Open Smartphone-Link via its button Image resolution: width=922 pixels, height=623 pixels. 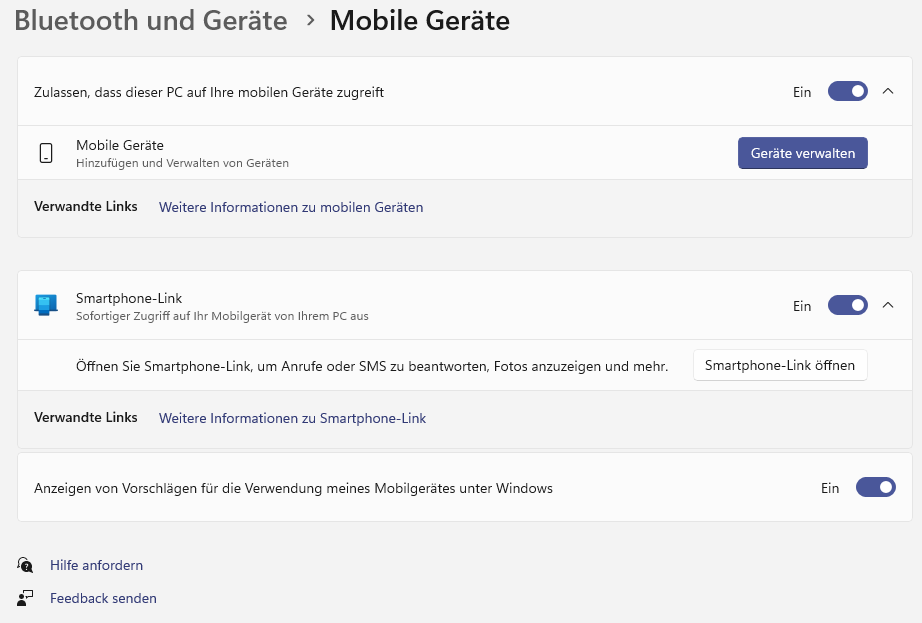pyautogui.click(x=779, y=365)
